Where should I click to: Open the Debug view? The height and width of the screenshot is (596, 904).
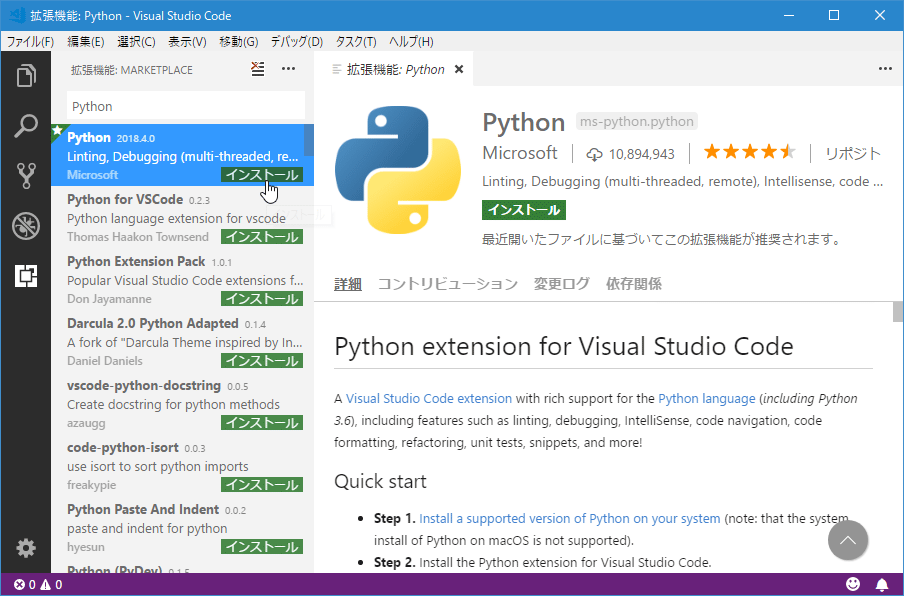[26, 225]
